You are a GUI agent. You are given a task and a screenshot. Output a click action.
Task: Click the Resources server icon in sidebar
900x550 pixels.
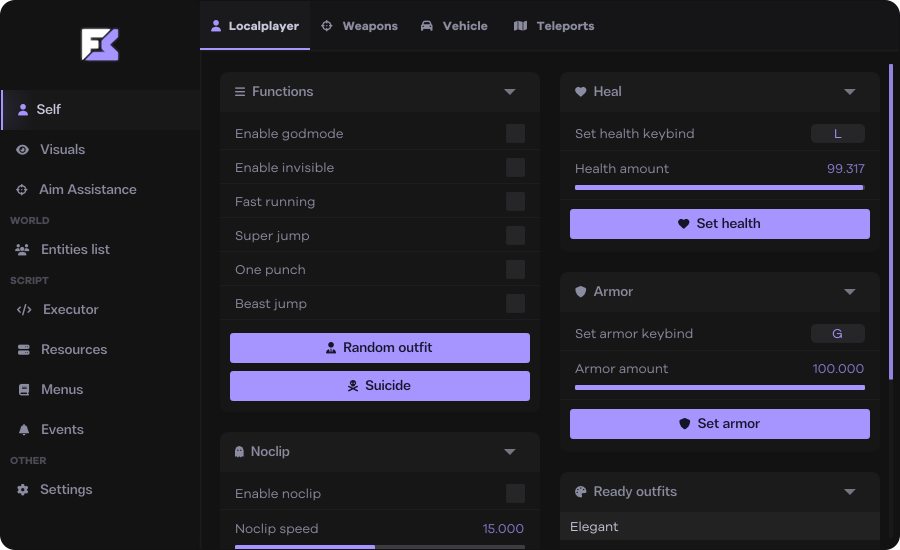(x=22, y=350)
